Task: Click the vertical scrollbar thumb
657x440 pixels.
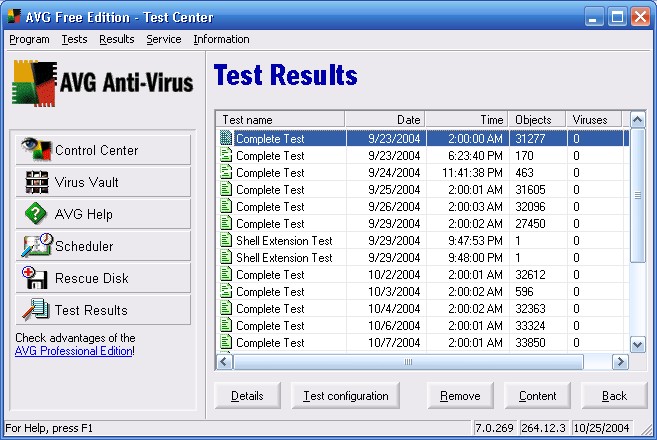Action: point(638,196)
